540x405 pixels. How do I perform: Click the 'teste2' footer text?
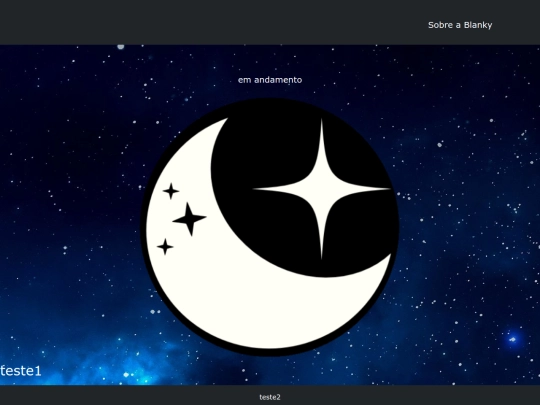[270, 397]
